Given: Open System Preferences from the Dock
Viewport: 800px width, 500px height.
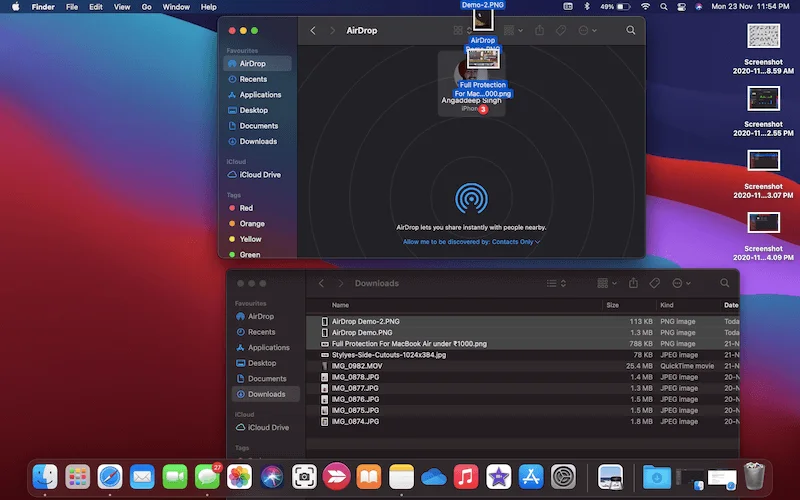Looking at the screenshot, I should (x=563, y=477).
